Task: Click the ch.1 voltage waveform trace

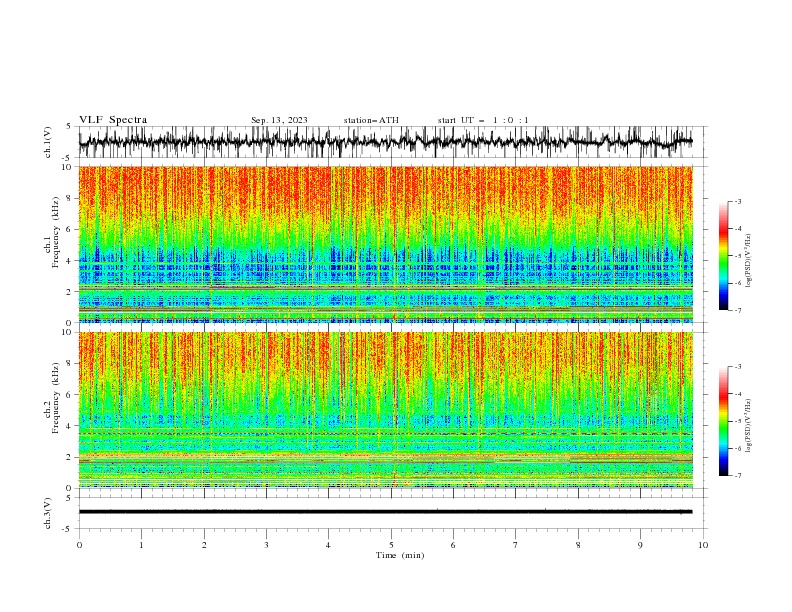Action: (385, 142)
